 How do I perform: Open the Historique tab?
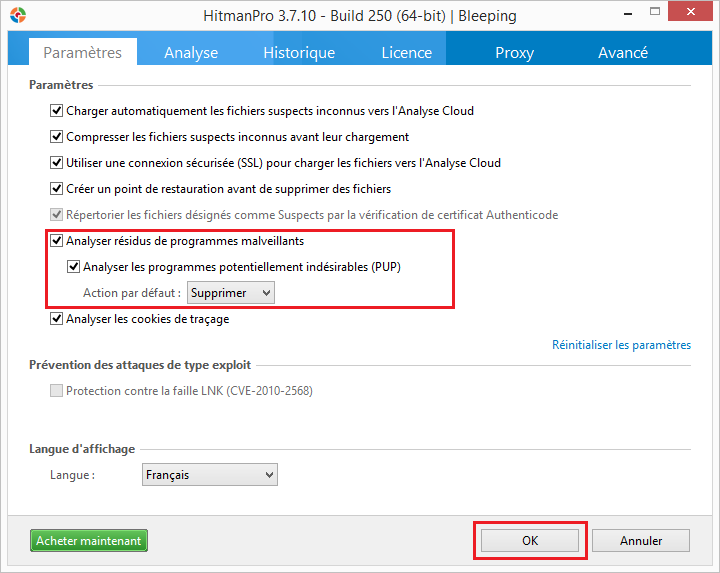point(299,53)
